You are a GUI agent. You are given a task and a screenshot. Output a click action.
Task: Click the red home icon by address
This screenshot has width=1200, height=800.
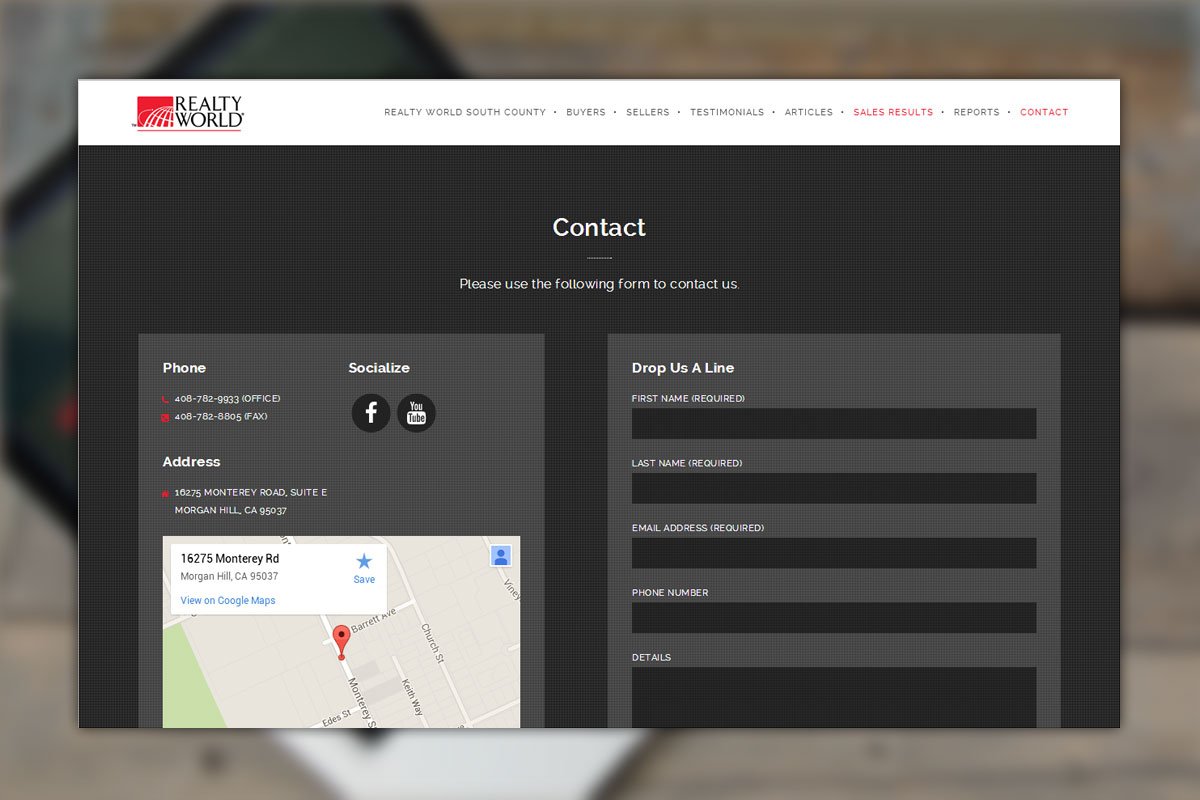165,493
